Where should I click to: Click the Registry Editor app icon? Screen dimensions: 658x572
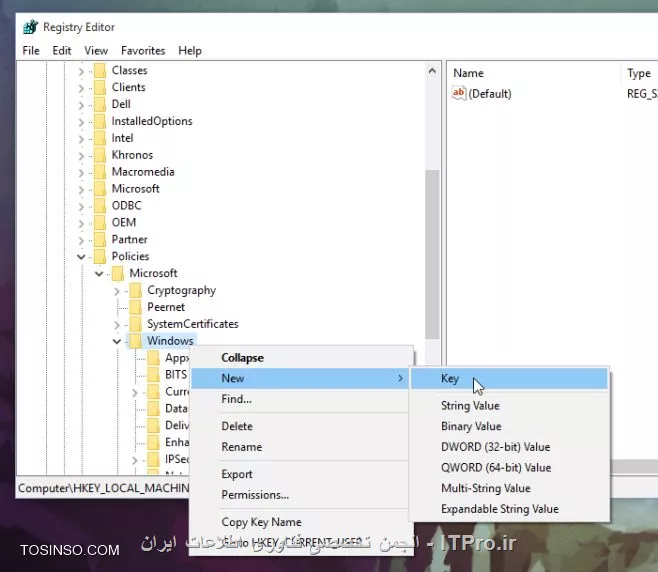point(30,27)
